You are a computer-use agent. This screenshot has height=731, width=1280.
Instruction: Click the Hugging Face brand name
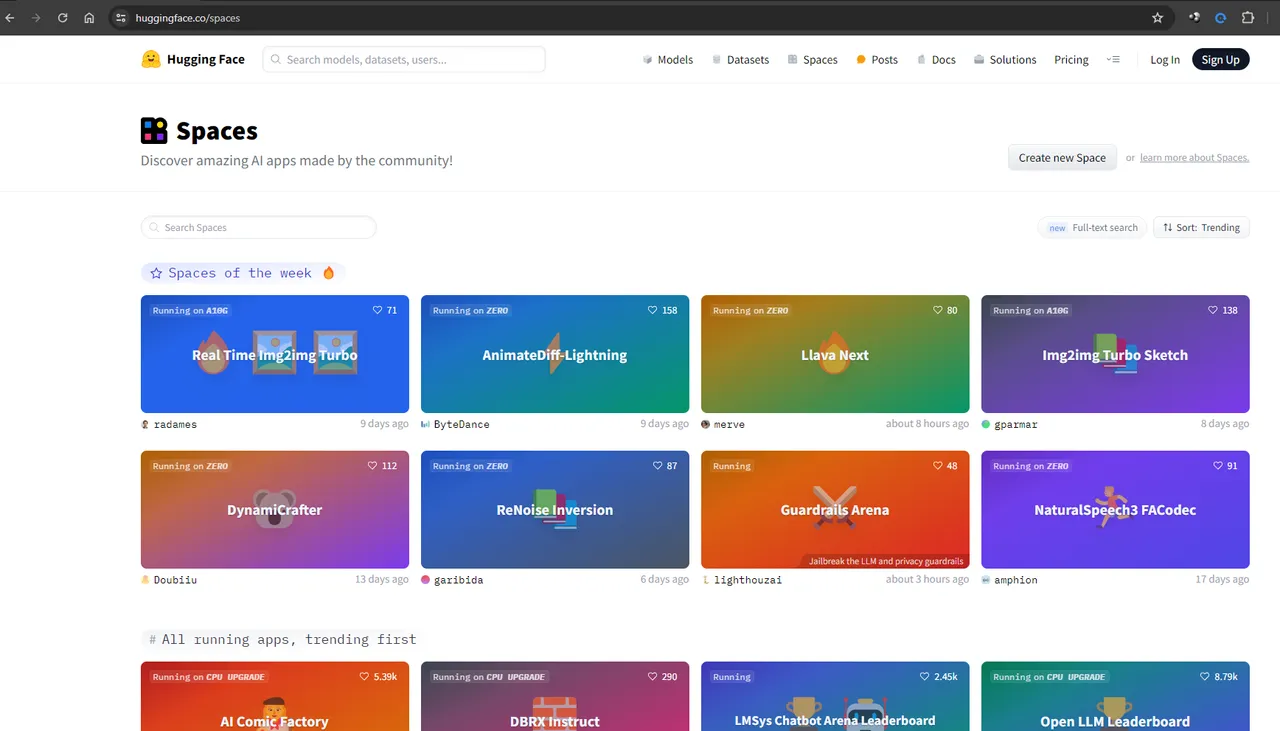tap(206, 59)
